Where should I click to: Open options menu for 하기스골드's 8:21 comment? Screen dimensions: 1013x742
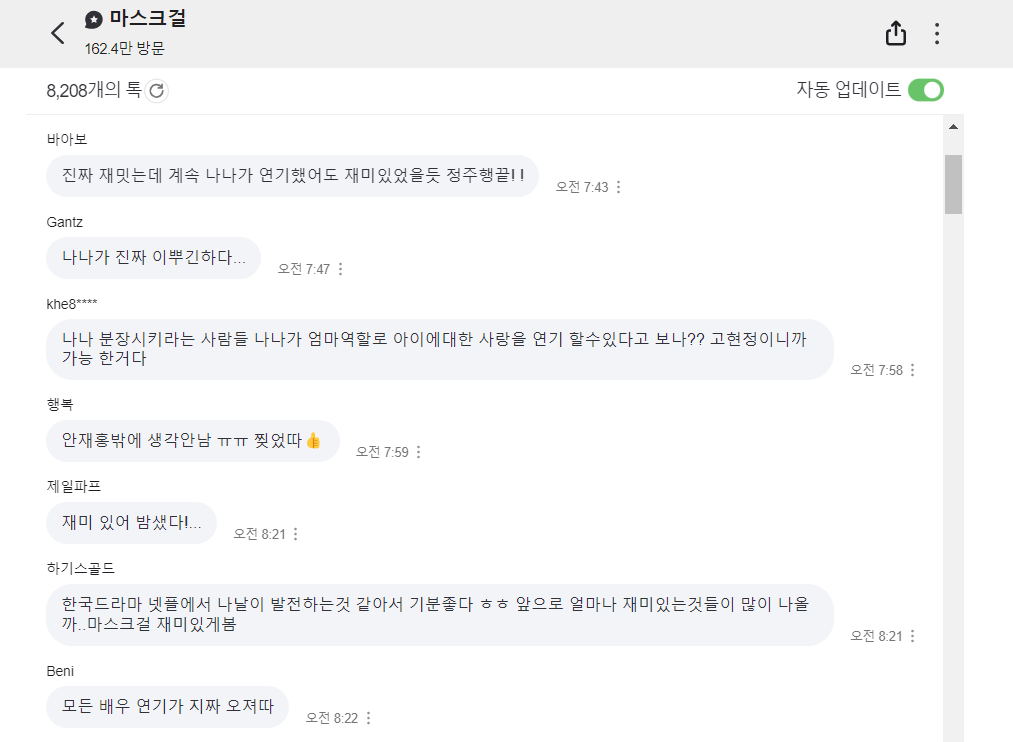point(912,636)
